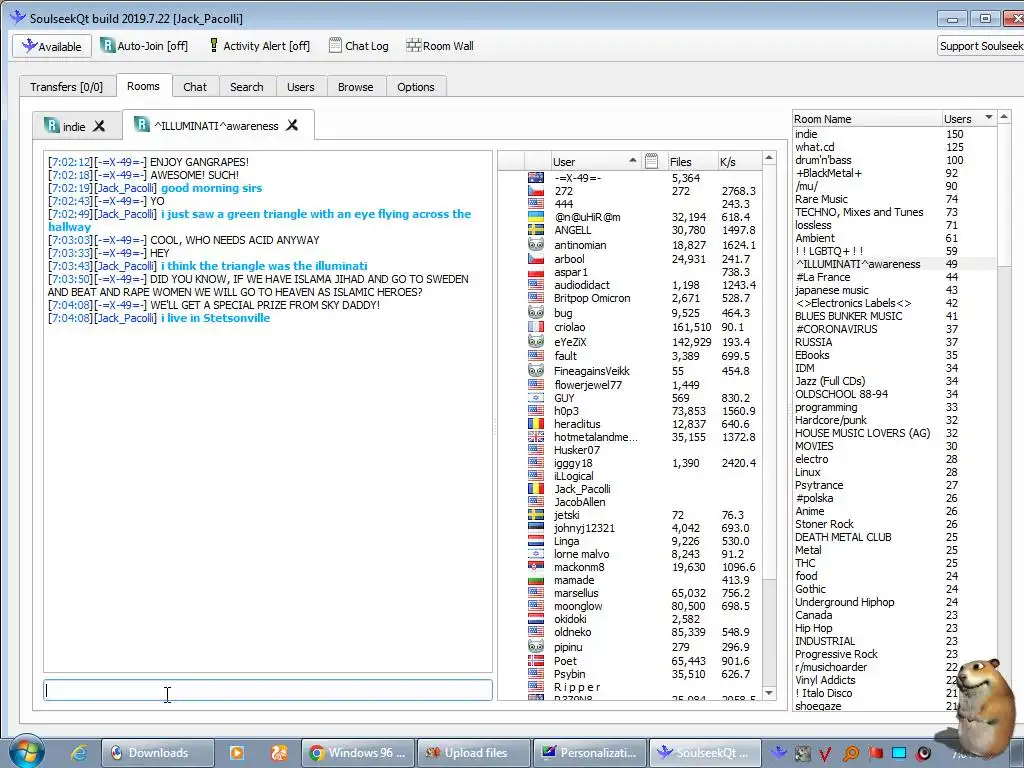Switch to Windows 96 Chrome taskbar window
1024x768 pixels.
(360, 753)
